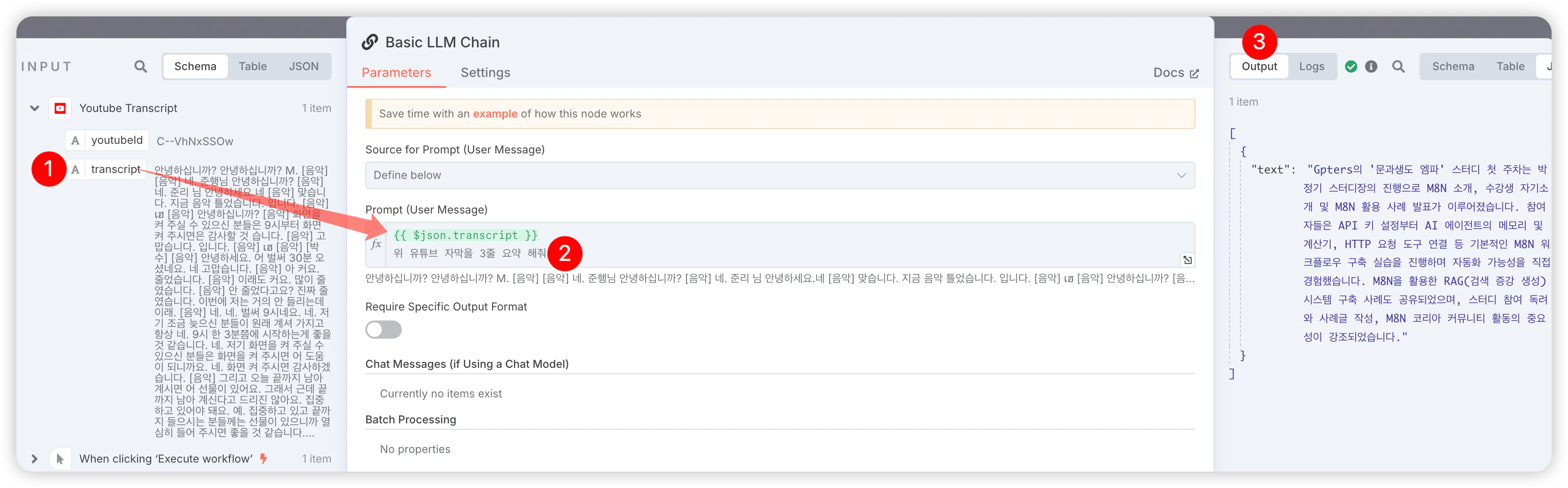Click the 'A' type icon beside youtubeId
The width and height of the screenshot is (1568, 488).
[x=76, y=140]
